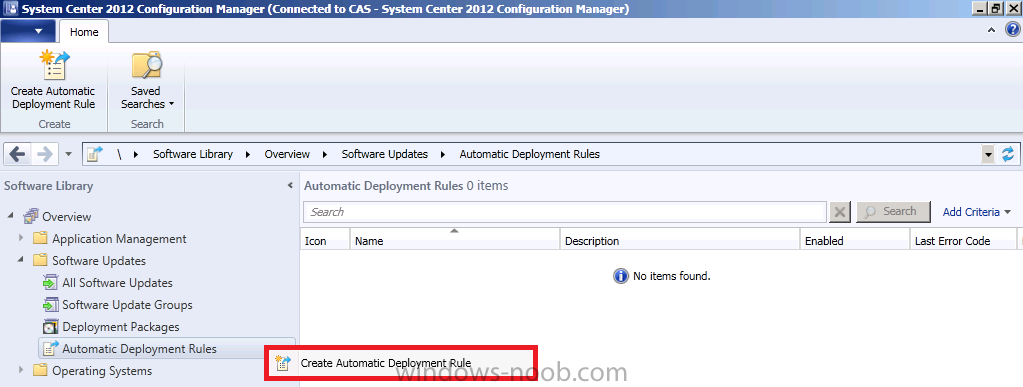Select Overview in the breadcrumb
Screen dimensions: 1023x387
287,155
